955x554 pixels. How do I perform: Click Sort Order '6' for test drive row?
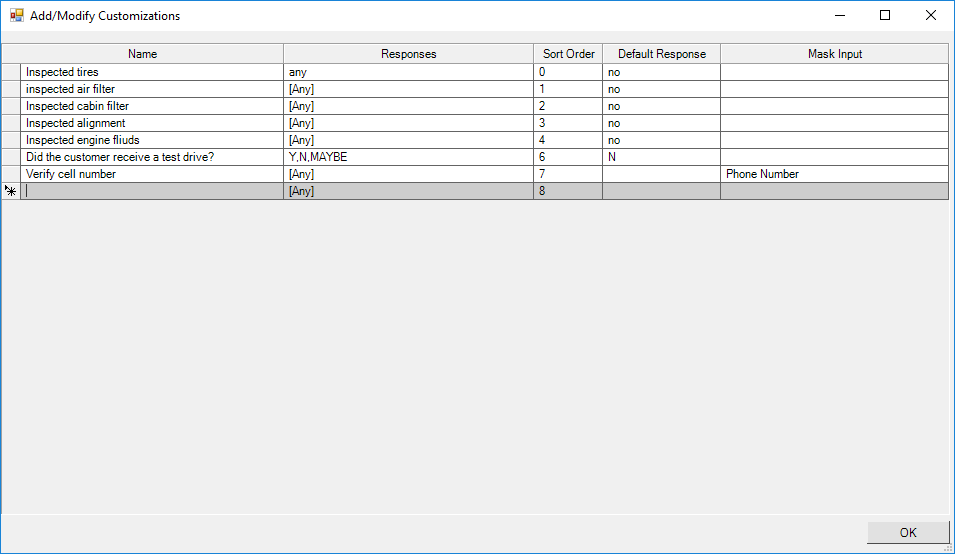(568, 157)
